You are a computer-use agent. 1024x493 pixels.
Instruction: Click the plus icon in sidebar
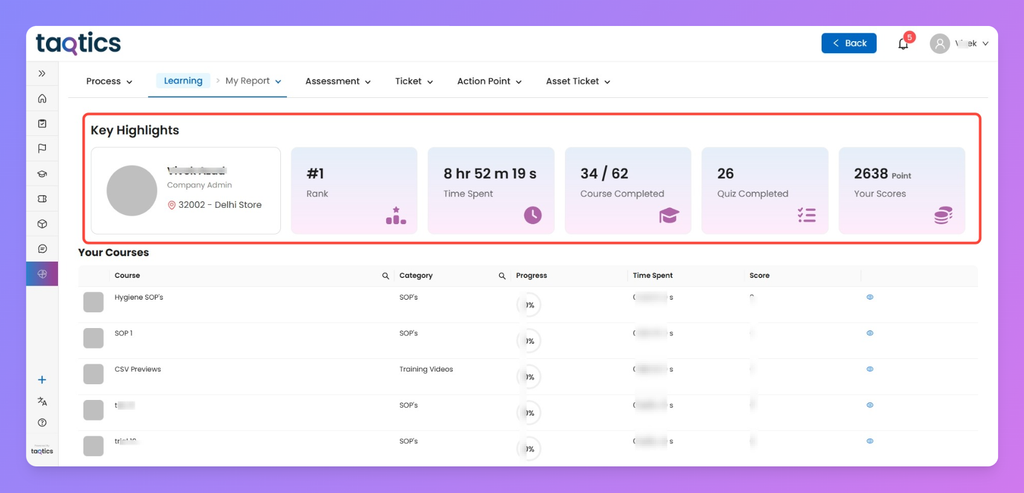point(42,379)
